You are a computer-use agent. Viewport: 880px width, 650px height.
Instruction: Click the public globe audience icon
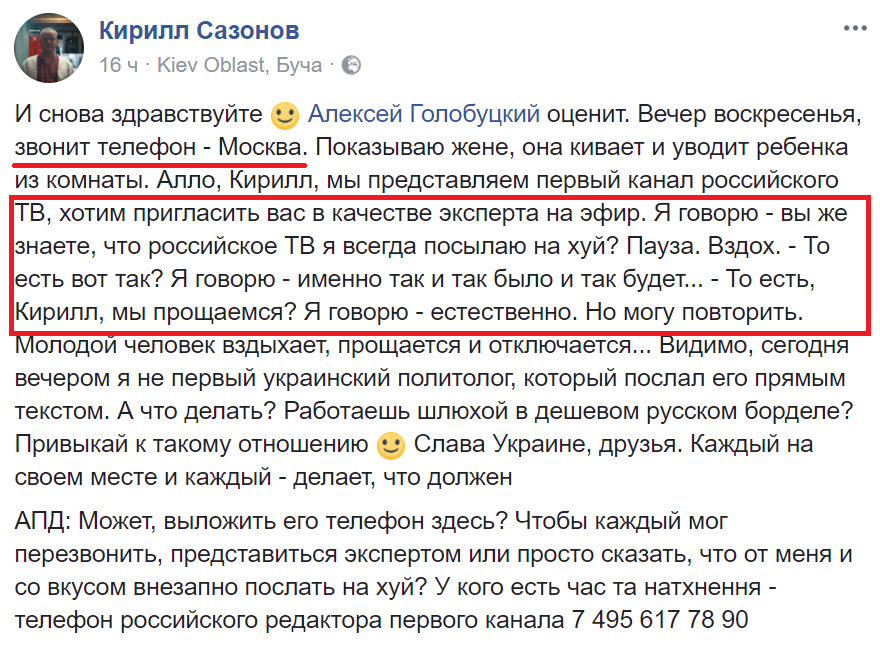coord(351,66)
